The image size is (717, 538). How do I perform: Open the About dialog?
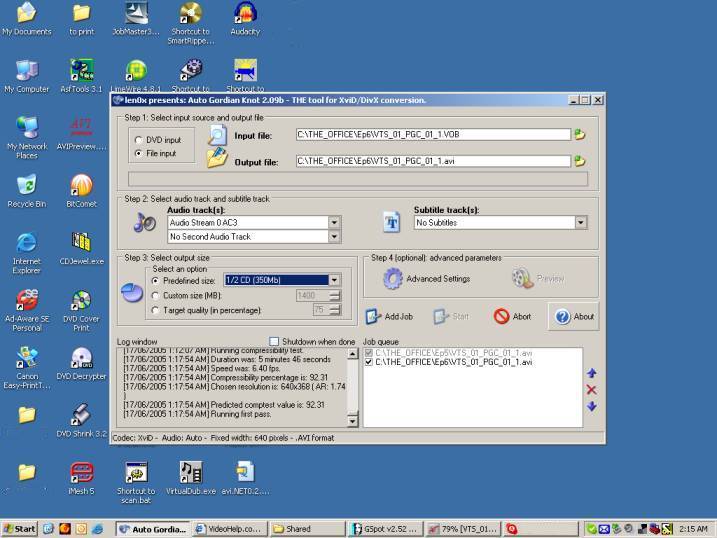(x=574, y=316)
